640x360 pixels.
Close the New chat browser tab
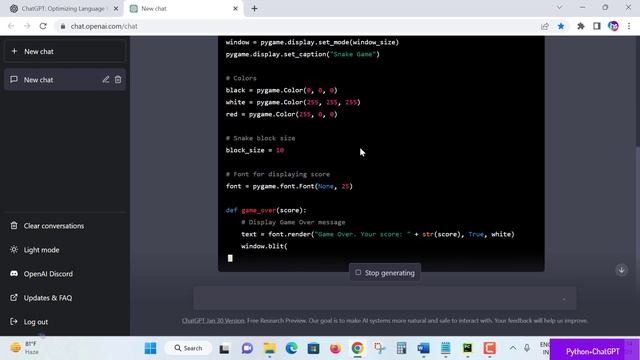pyautogui.click(x=236, y=9)
